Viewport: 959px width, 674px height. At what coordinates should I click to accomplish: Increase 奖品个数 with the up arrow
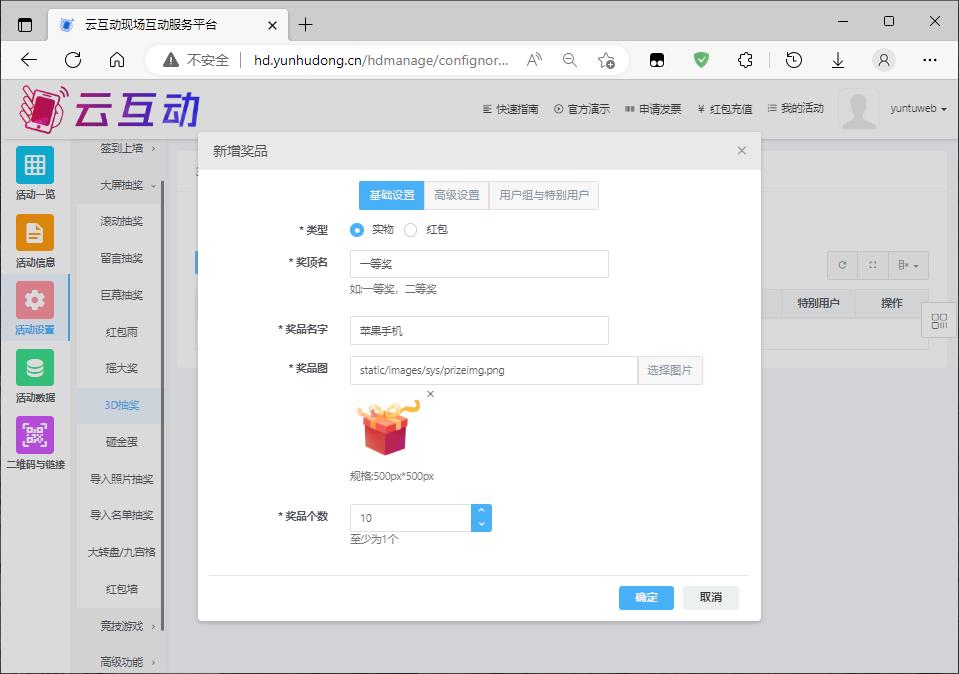(x=481, y=511)
